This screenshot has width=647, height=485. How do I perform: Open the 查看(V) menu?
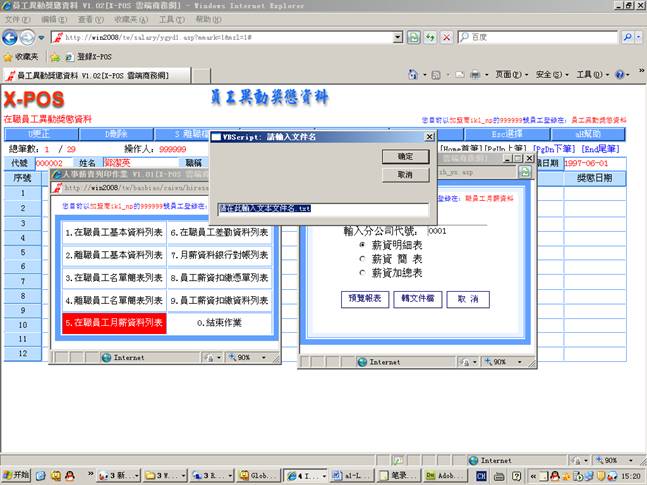(x=90, y=19)
